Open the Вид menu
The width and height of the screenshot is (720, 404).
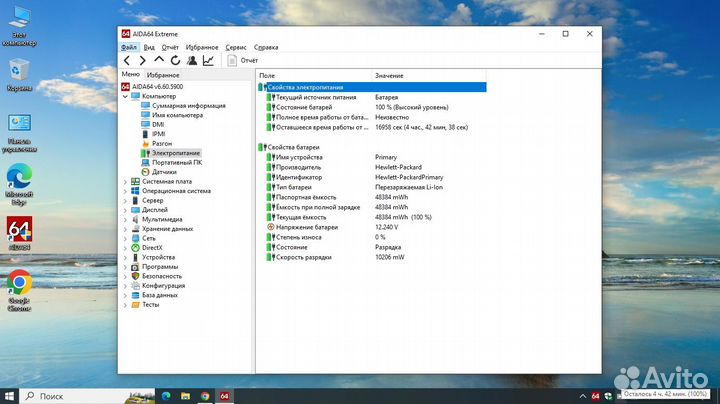pos(149,47)
